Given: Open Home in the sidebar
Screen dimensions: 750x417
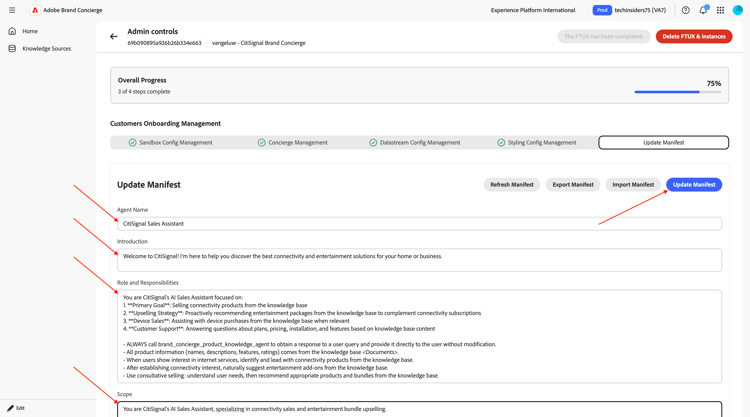Looking at the screenshot, I should [30, 31].
